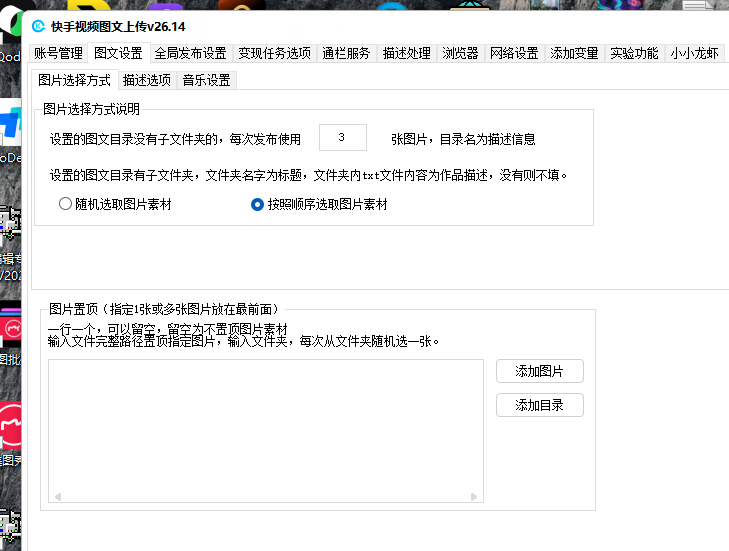Switch to 全局发布设置 tab
The image size is (729, 551).
coord(191,53)
